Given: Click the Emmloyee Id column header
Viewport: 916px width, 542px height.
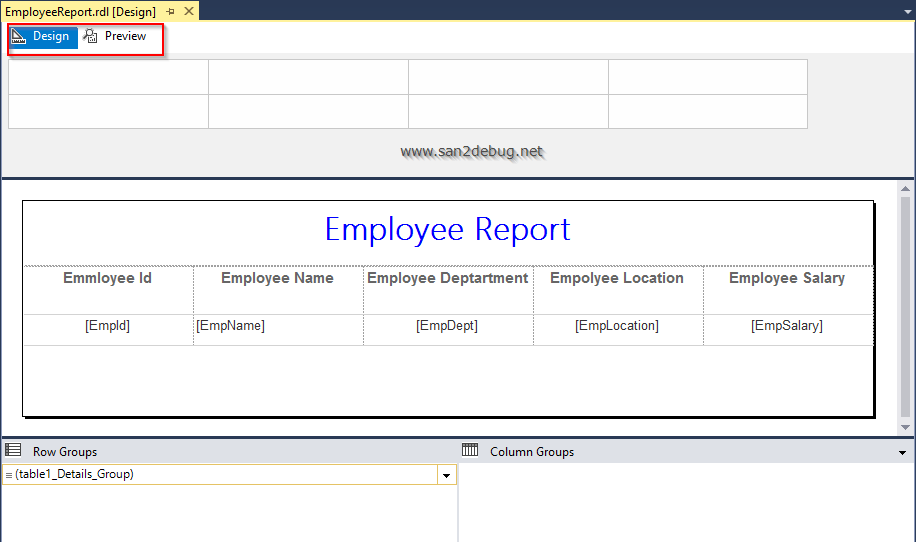Looking at the screenshot, I should pos(108,279).
